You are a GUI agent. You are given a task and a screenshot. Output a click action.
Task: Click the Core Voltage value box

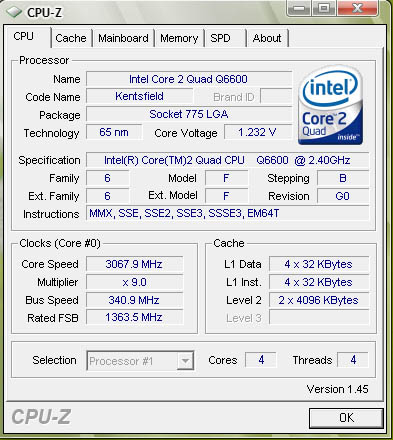pyautogui.click(x=258, y=132)
